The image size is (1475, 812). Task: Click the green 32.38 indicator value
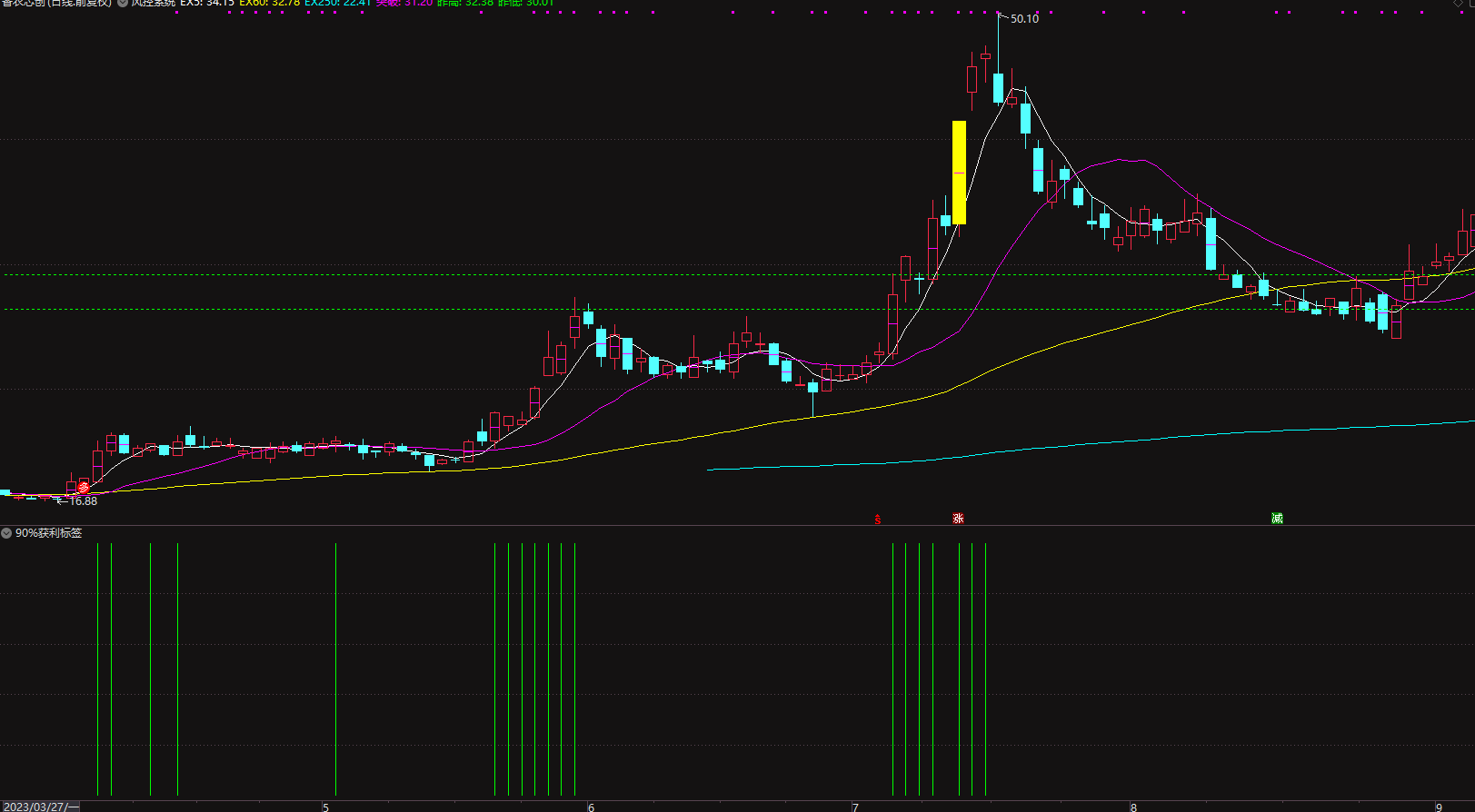pos(479,3)
